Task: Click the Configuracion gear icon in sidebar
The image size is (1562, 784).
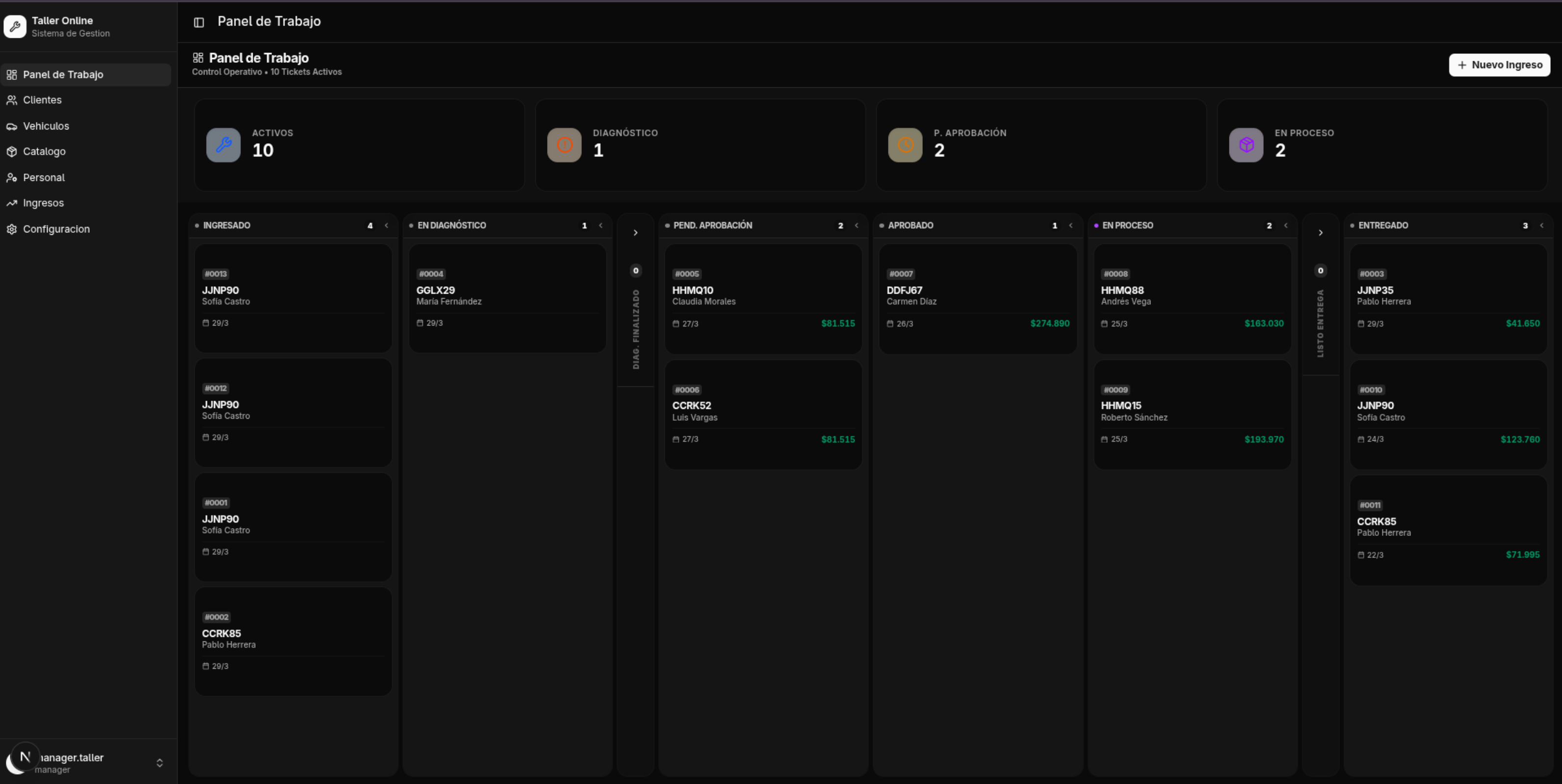Action: 11,229
